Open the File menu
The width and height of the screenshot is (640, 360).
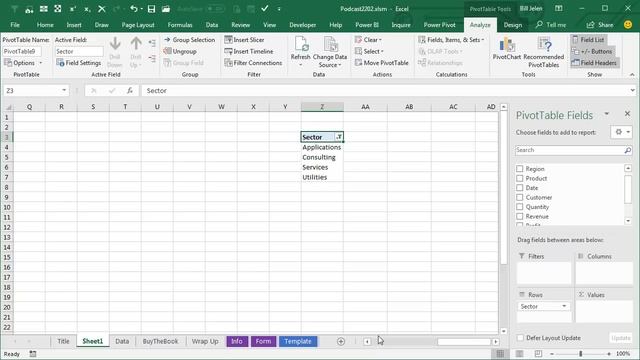15,25
